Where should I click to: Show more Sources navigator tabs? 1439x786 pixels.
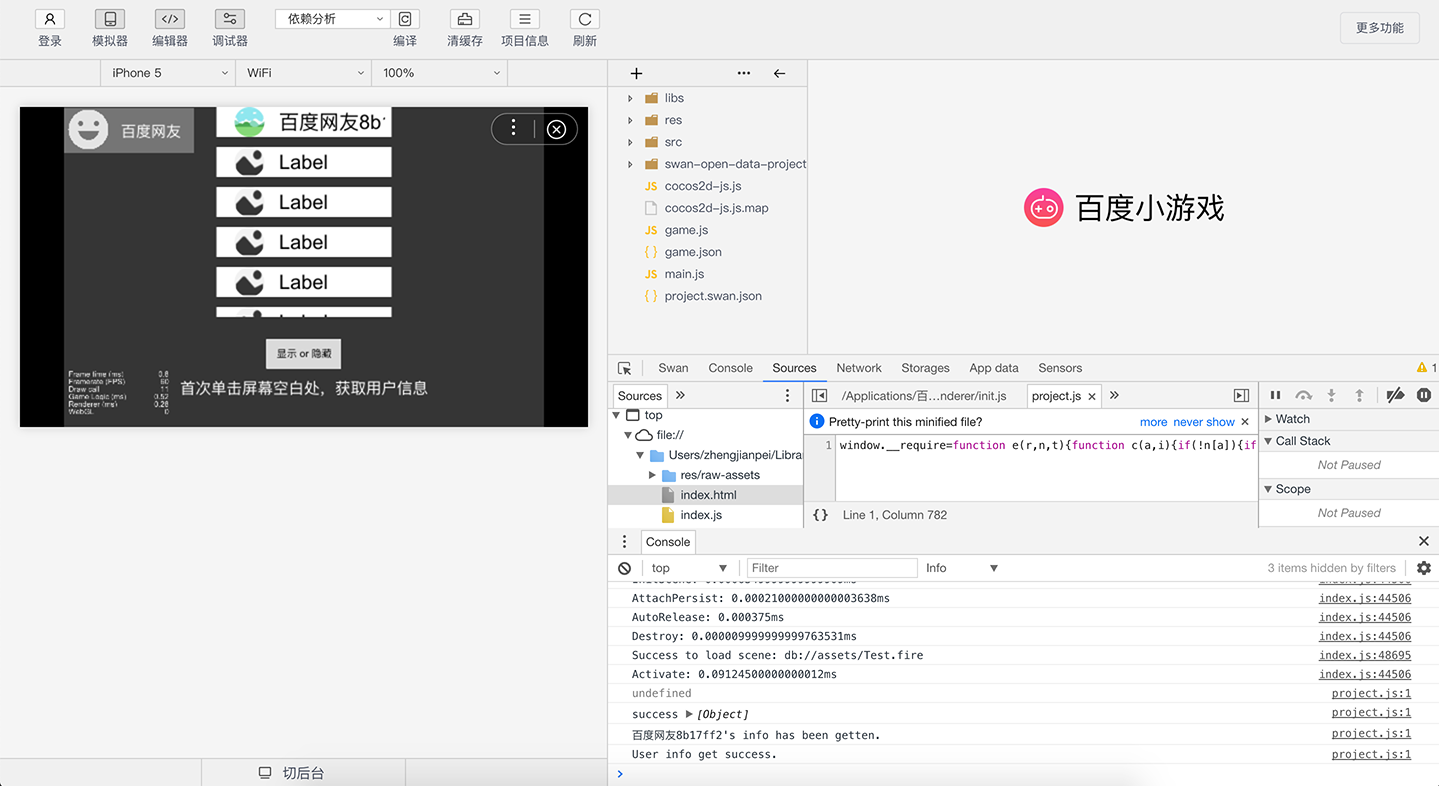point(681,395)
